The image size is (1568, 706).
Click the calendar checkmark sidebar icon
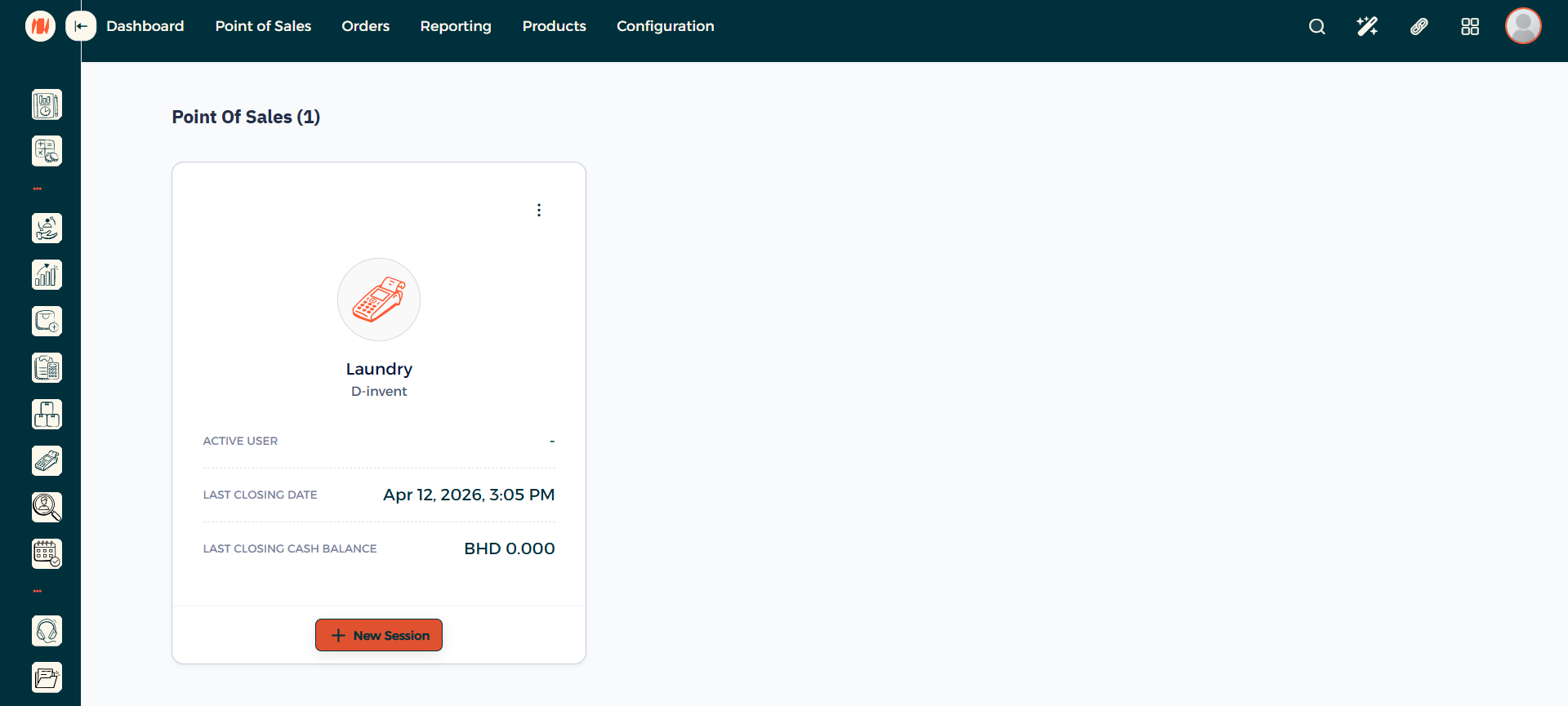coord(47,554)
